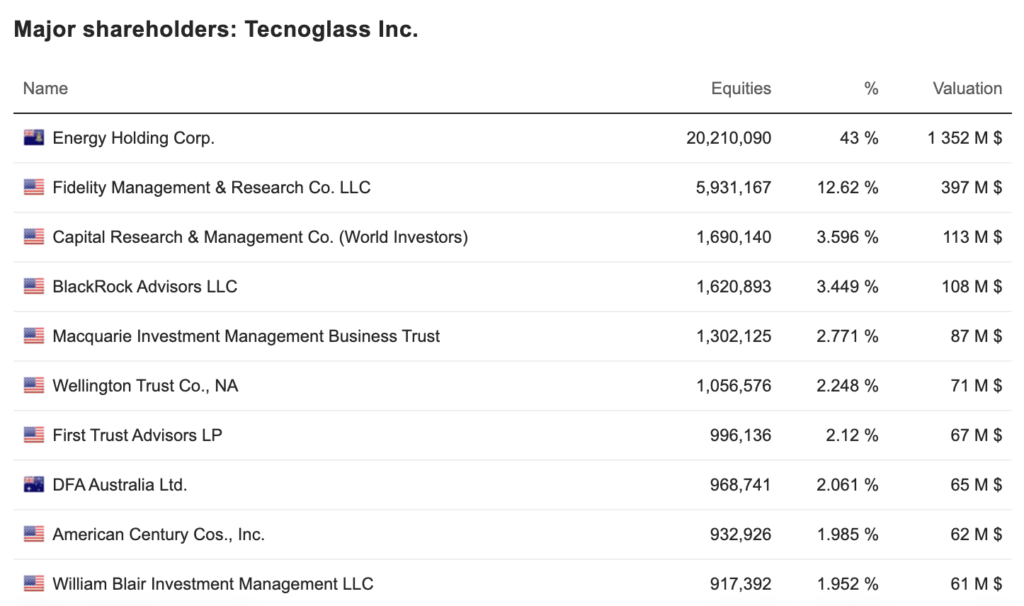Click the US flag beside Fidelity Management
Screen dimensions: 1024x606
point(34,187)
